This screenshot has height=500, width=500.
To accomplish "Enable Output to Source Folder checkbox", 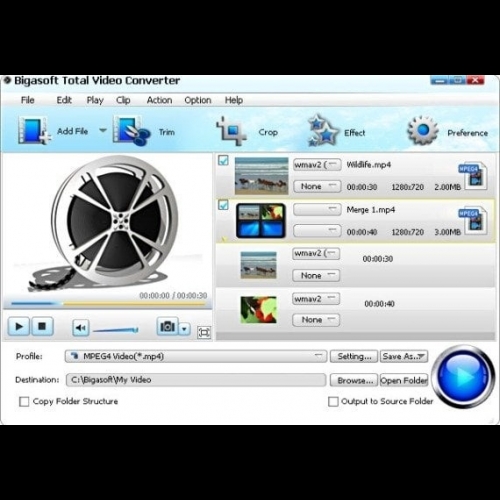I will 333,401.
